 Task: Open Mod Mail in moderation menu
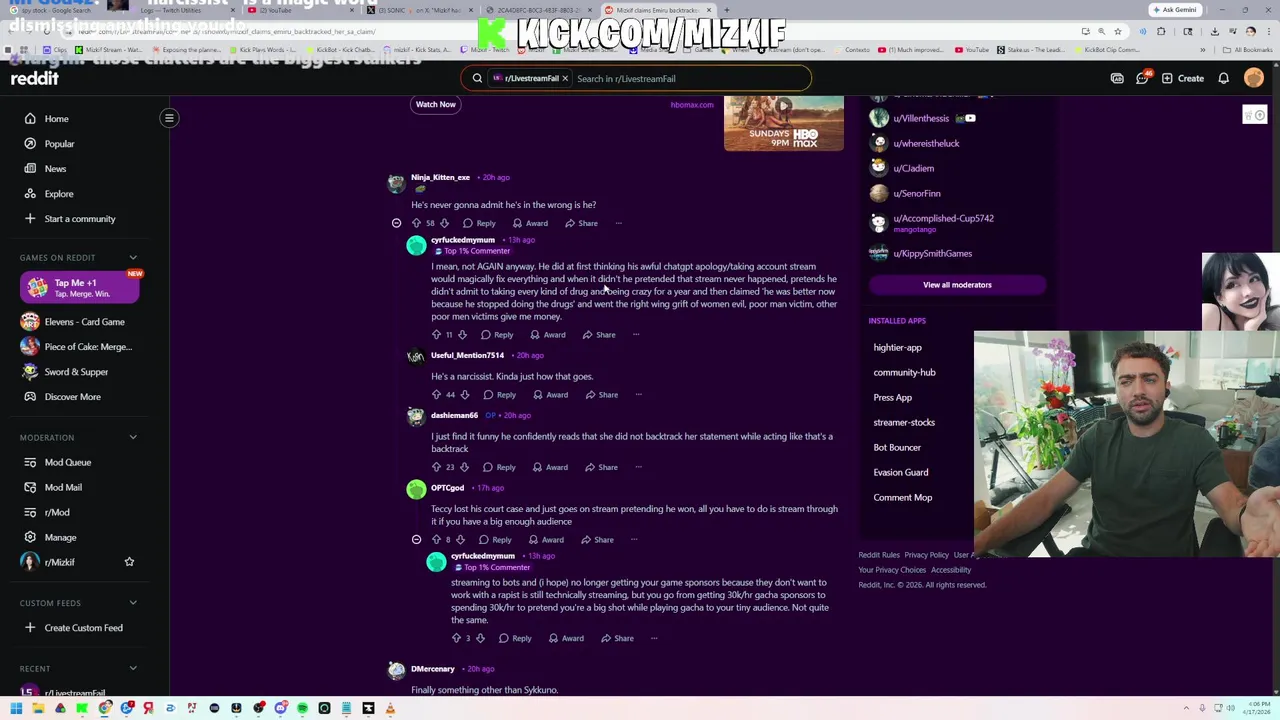click(63, 488)
